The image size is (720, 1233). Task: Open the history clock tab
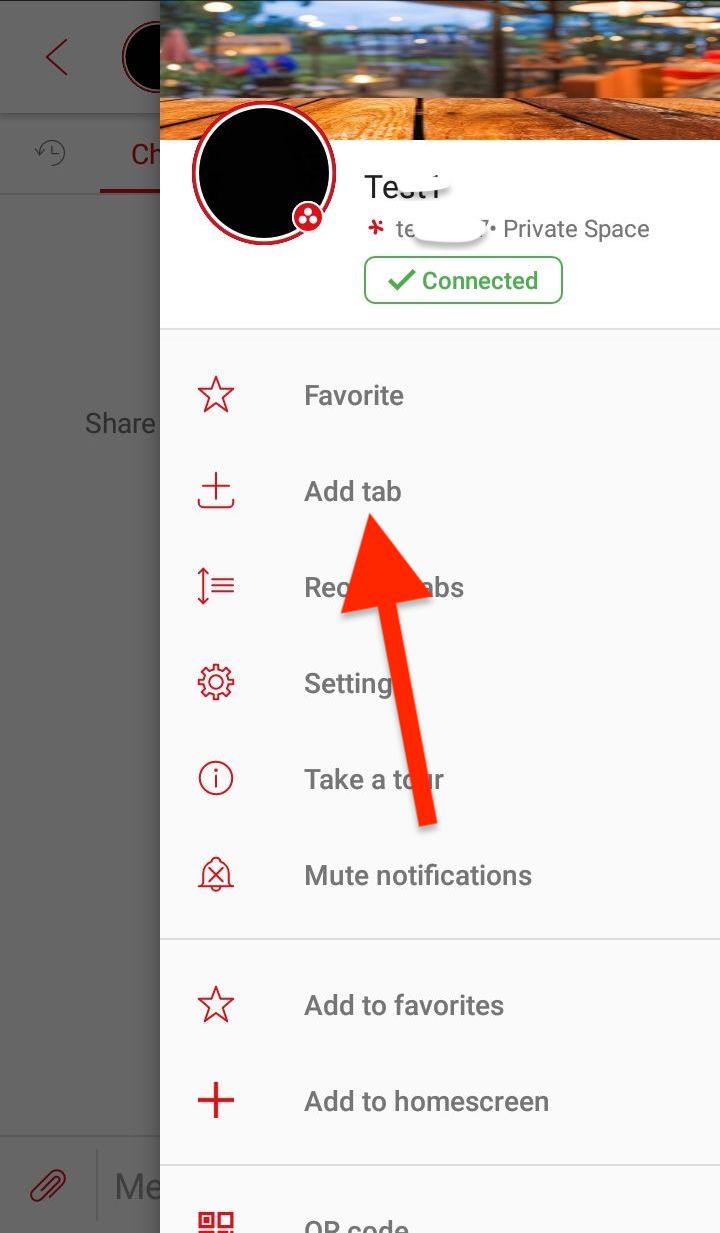tap(50, 153)
